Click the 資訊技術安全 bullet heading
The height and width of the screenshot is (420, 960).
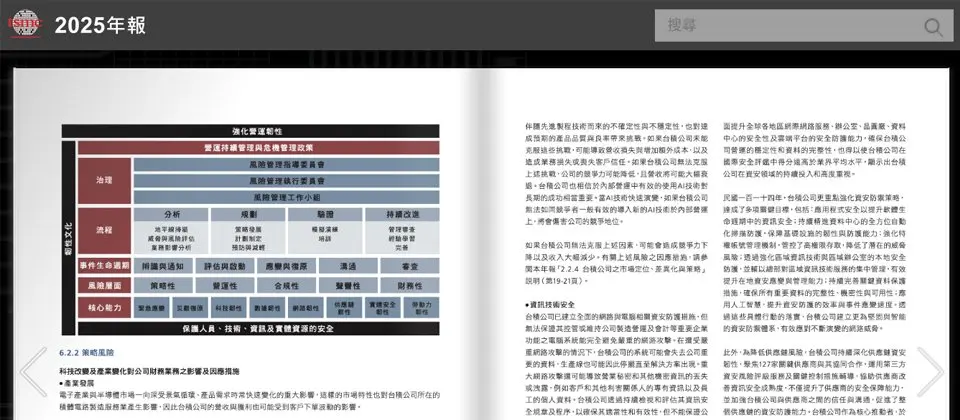point(550,304)
